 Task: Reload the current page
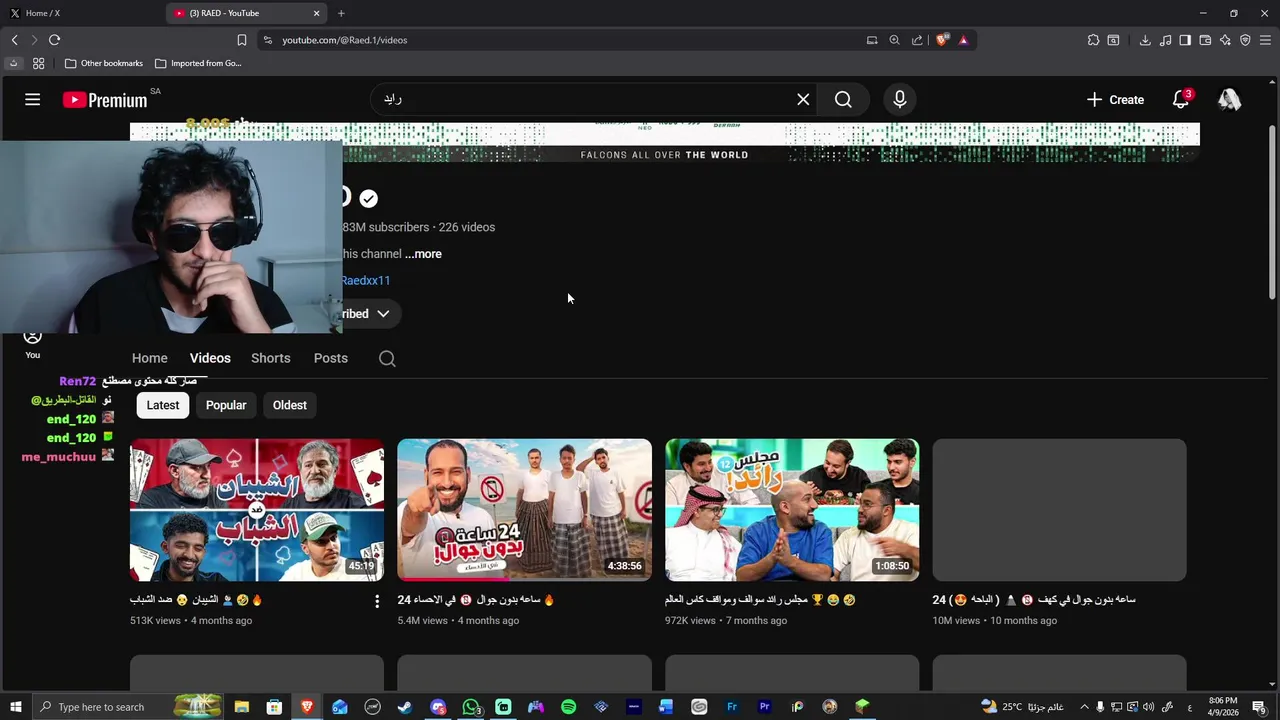click(54, 40)
